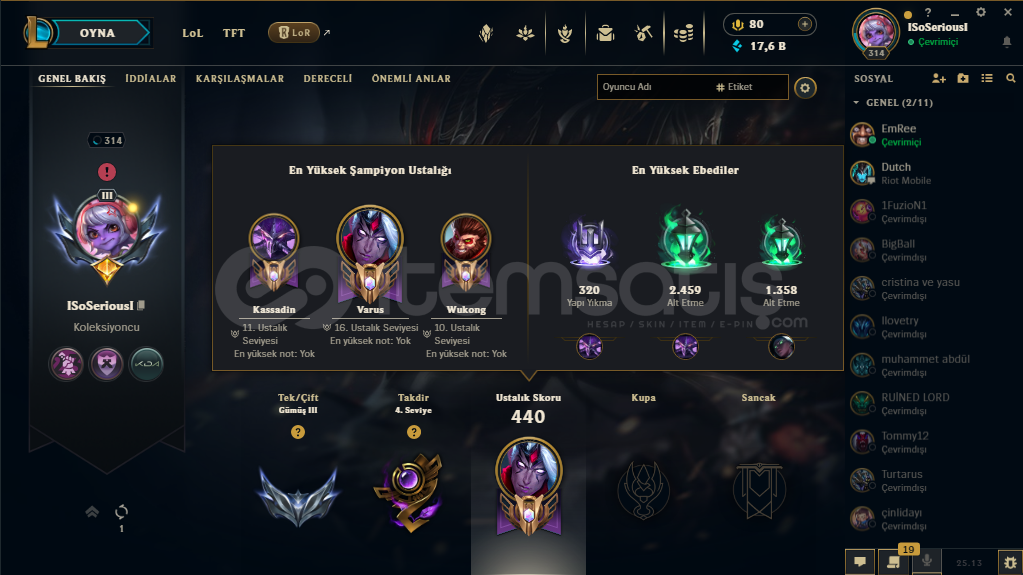
Task: Click the Oyuncu Adı search field
Action: 654,87
